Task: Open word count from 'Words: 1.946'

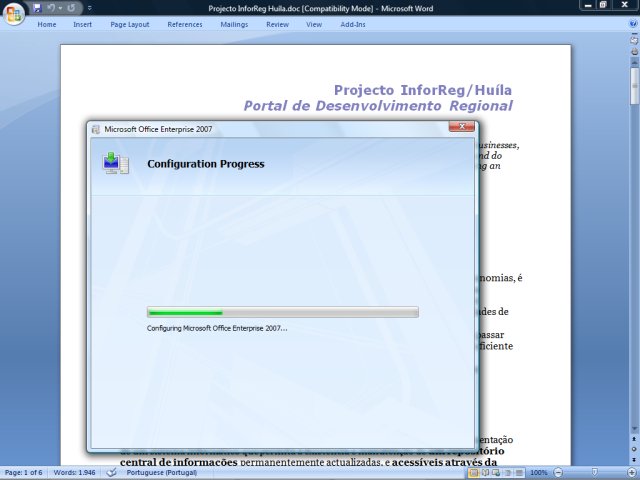Action: [x=74, y=473]
